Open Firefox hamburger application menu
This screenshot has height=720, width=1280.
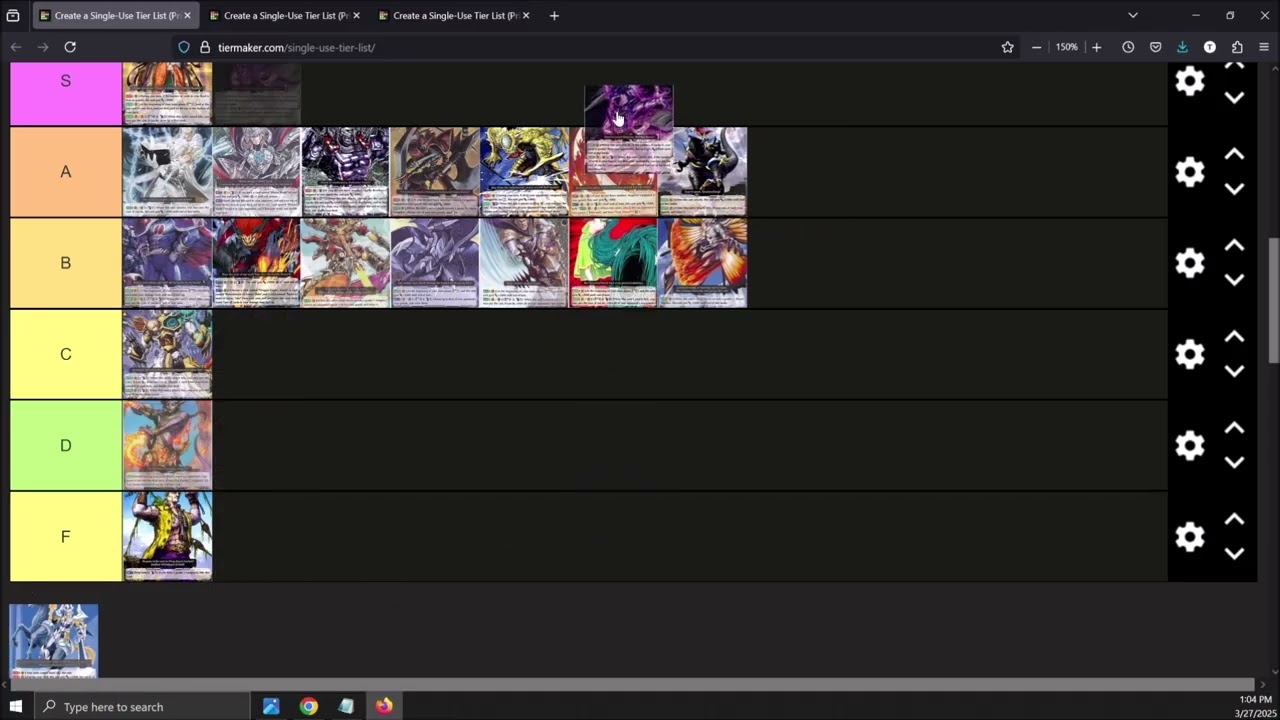(1264, 47)
